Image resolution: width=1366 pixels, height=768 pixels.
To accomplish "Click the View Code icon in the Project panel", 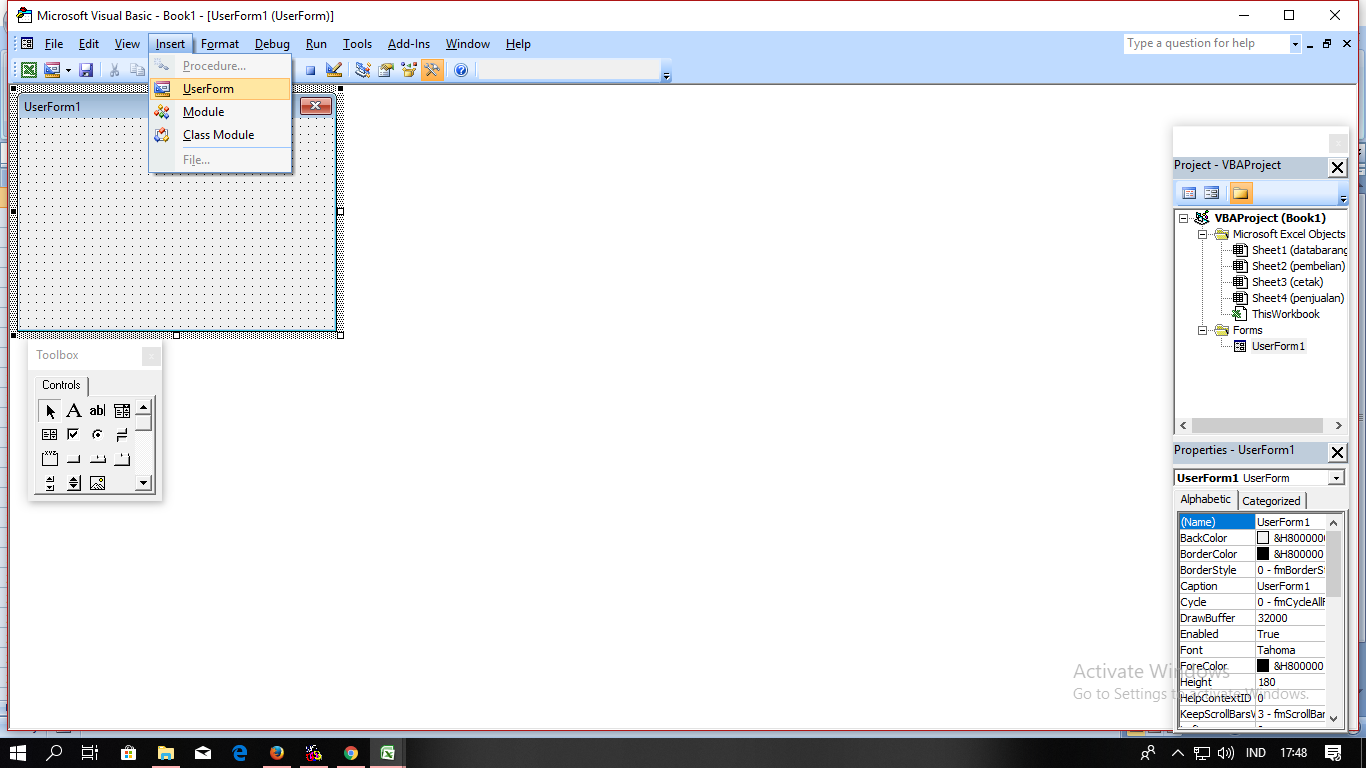I will [x=1189, y=193].
